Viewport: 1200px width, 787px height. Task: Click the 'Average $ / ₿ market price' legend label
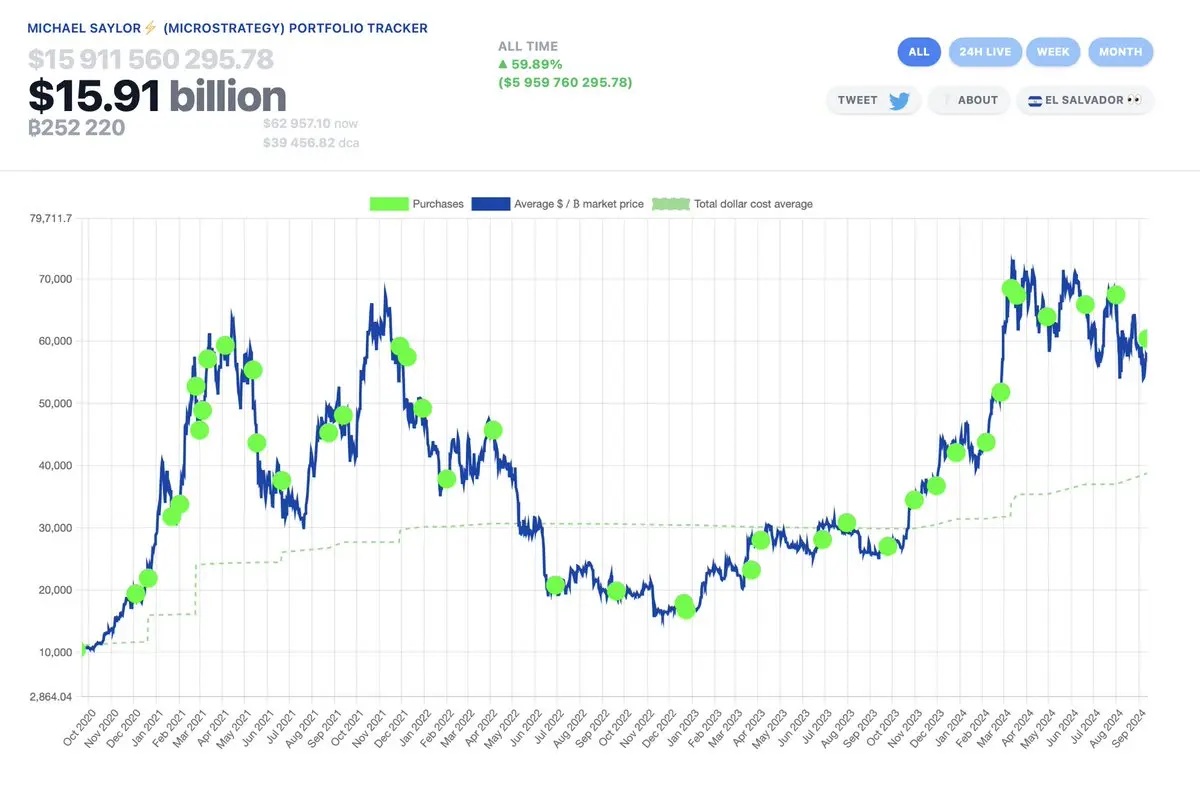(578, 204)
